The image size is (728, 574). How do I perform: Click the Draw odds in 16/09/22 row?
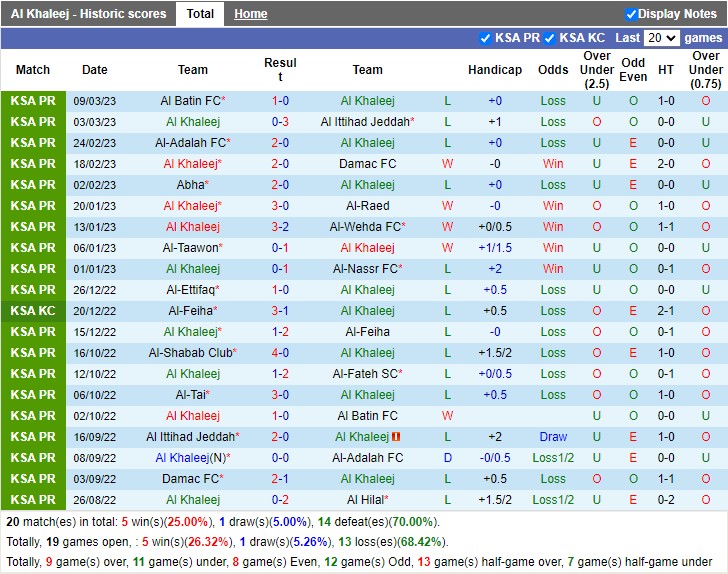pyautogui.click(x=553, y=437)
